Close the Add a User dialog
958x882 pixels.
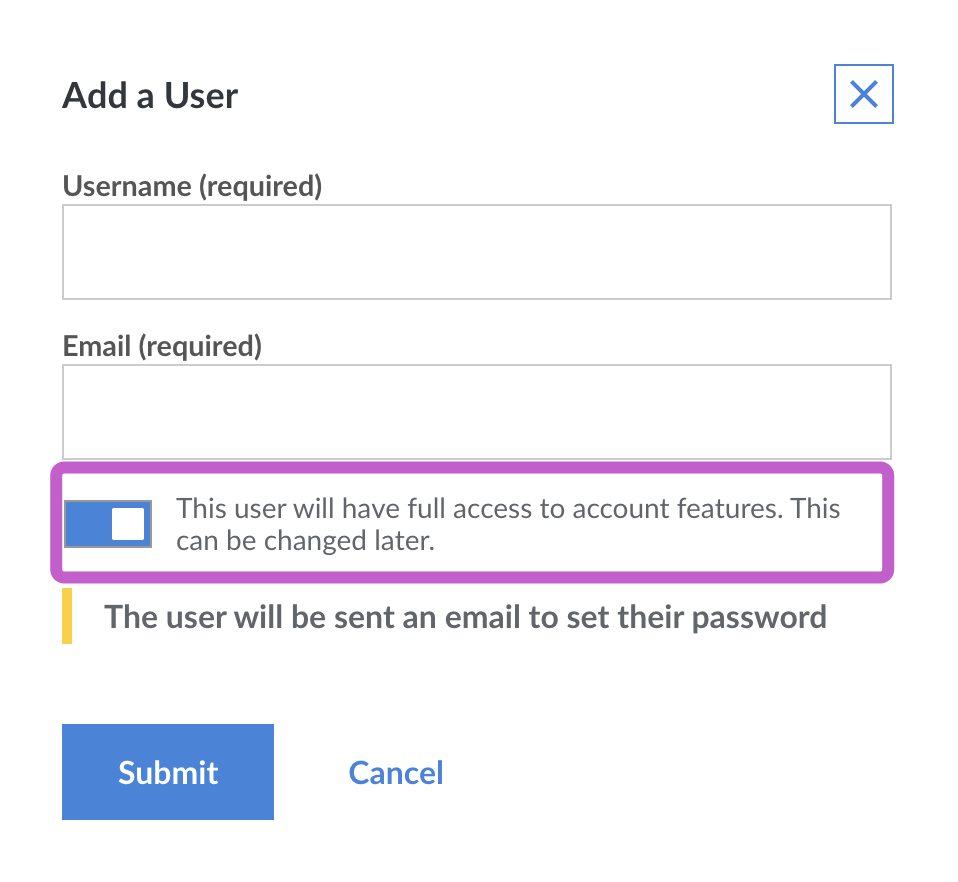pyautogui.click(x=863, y=94)
